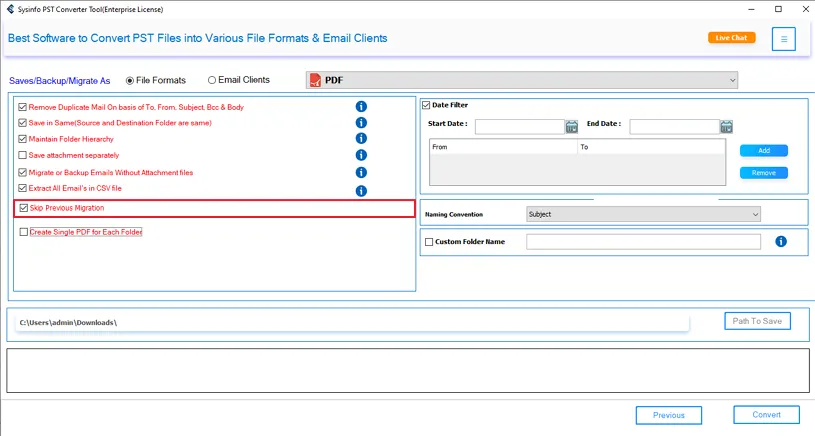
Task: Disable the Date Filter checkbox
Action: pos(426,105)
